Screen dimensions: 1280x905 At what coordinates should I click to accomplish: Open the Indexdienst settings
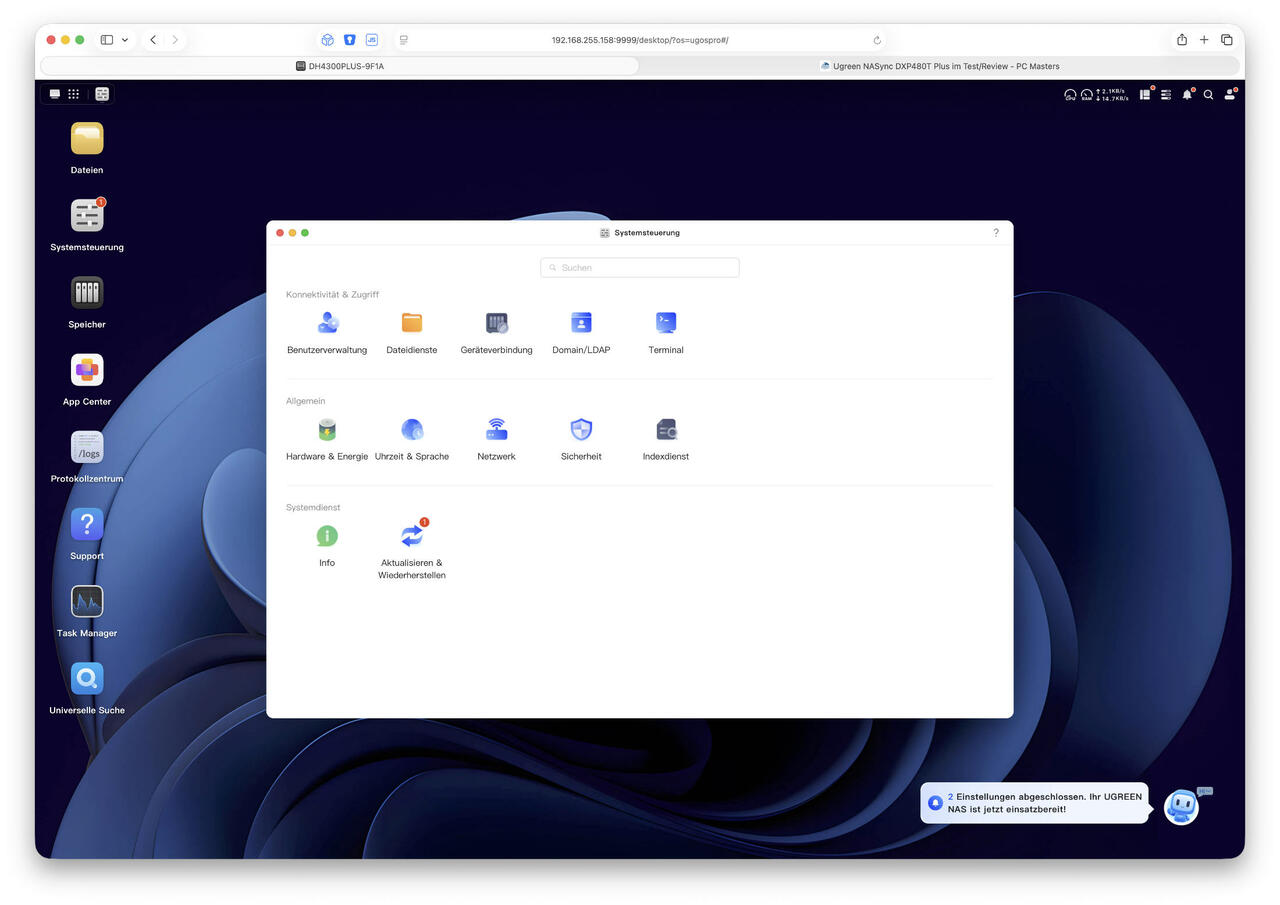666,430
